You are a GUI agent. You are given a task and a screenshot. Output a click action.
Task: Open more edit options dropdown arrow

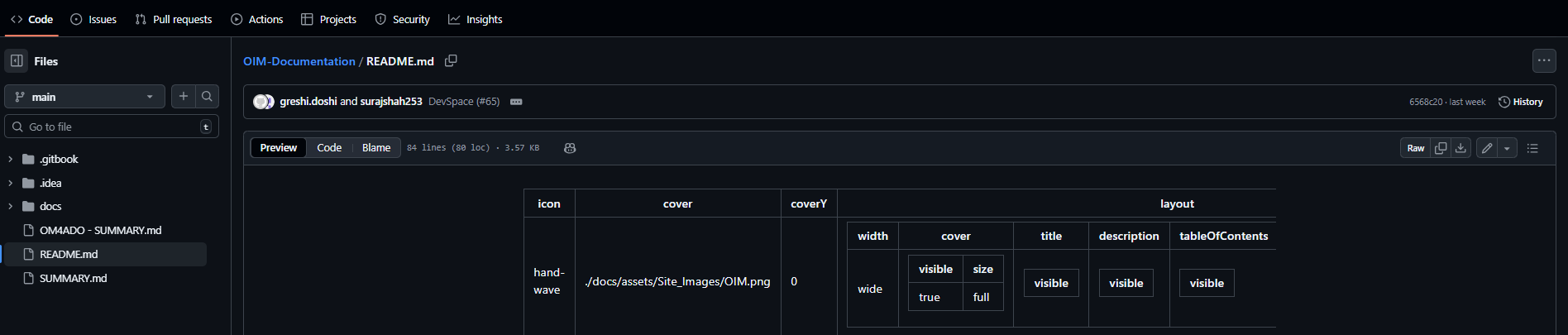[x=1507, y=148]
